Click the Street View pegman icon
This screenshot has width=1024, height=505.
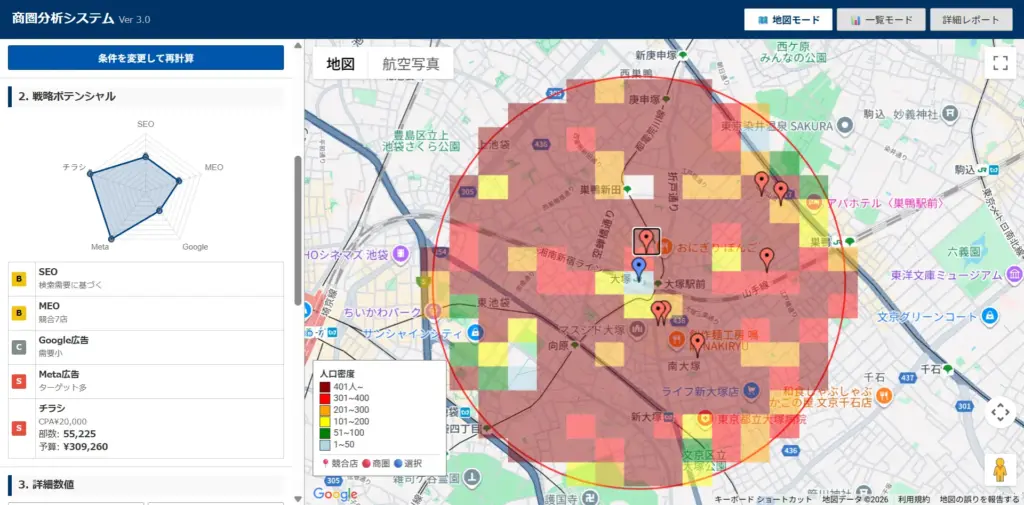click(x=1000, y=469)
